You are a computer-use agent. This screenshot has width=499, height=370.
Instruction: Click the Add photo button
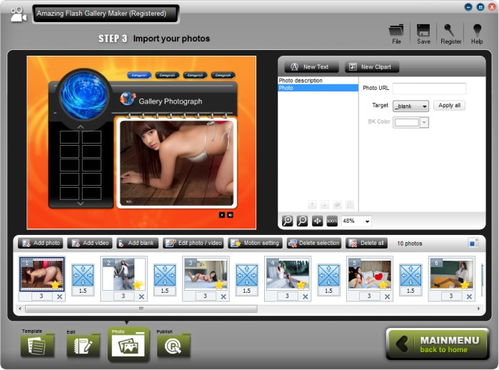[41, 243]
